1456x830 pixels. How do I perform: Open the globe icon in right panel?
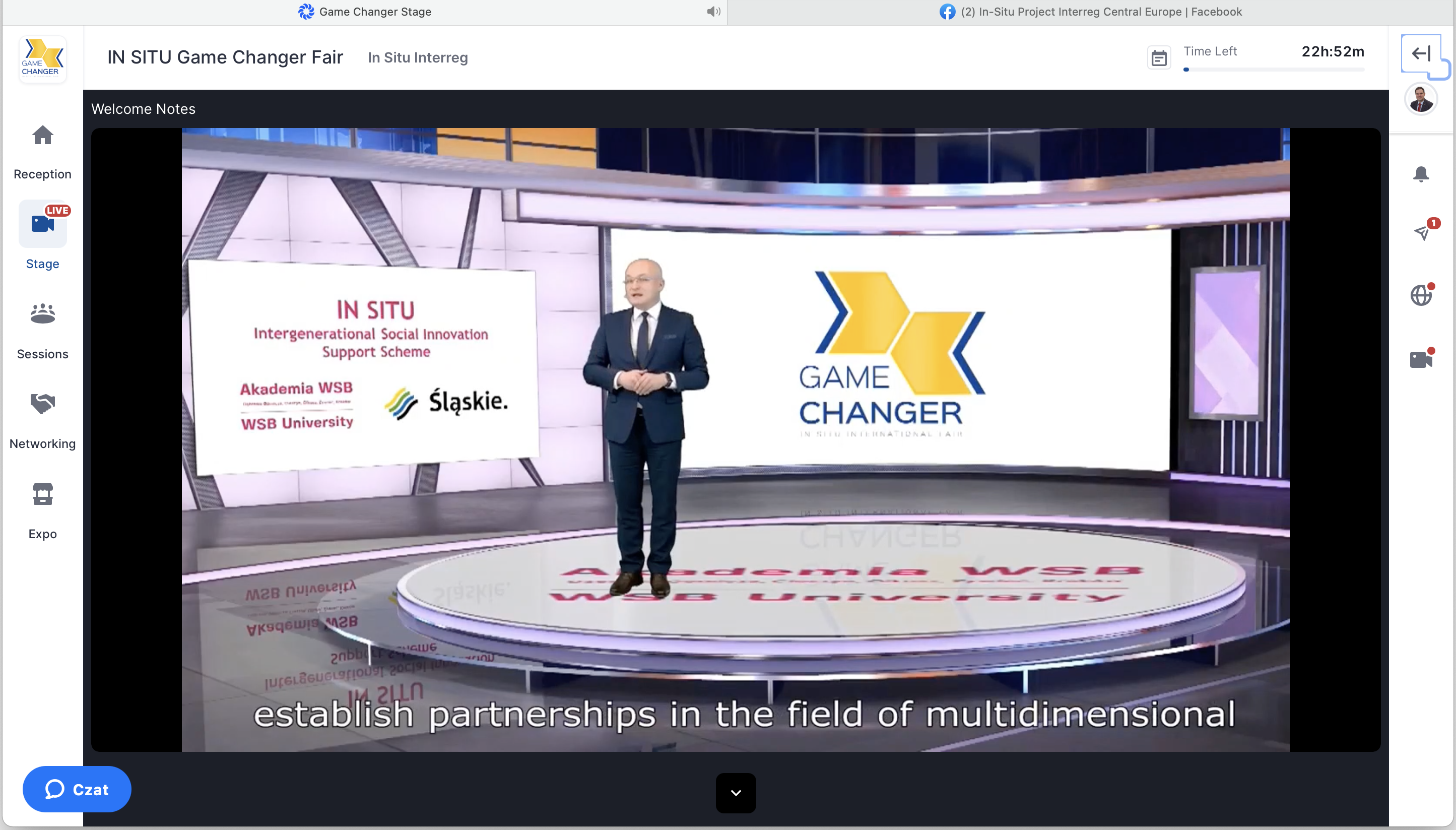(1421, 295)
